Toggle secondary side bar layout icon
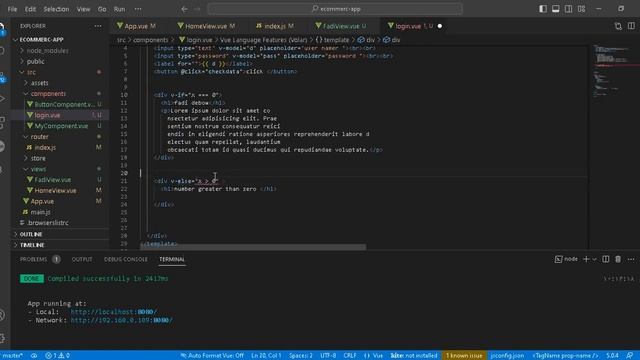Viewport: 640px width, 360px height. pos(568,9)
